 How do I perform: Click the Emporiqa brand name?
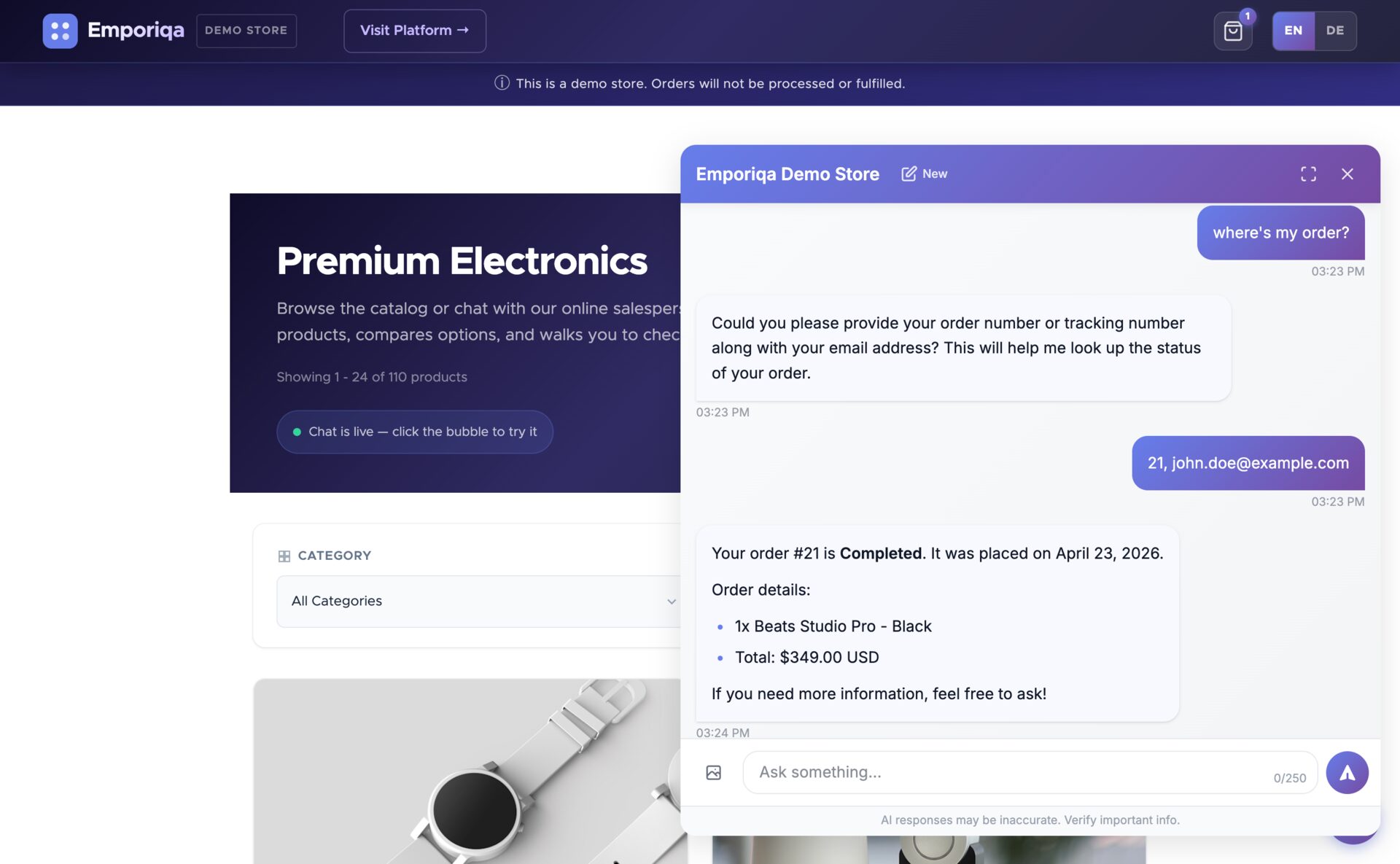[x=136, y=31]
